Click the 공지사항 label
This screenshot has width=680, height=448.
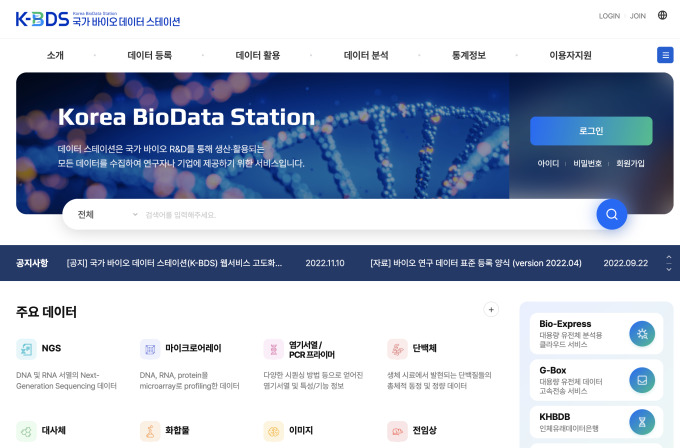tap(32, 263)
